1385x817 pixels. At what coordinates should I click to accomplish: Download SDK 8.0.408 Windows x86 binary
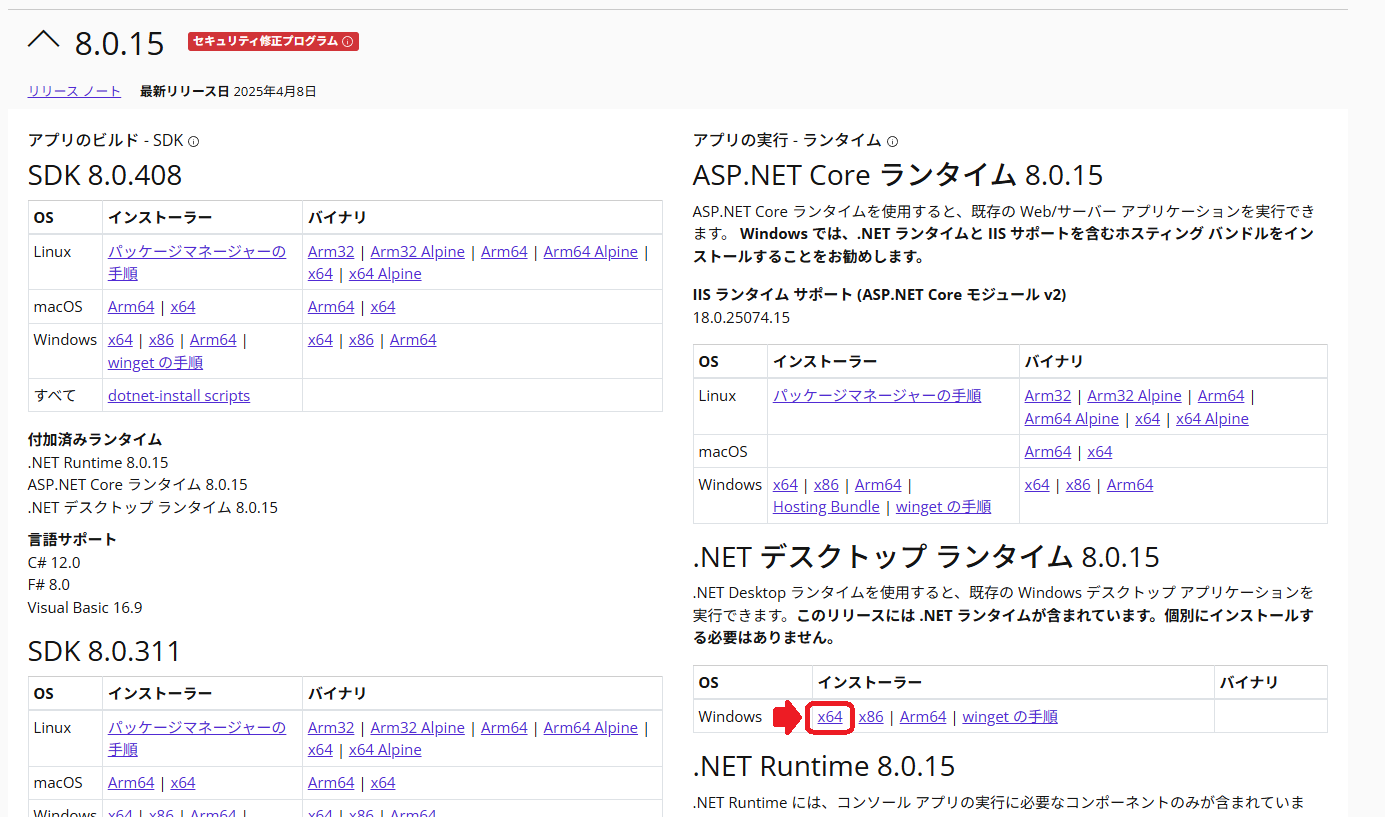coord(361,340)
